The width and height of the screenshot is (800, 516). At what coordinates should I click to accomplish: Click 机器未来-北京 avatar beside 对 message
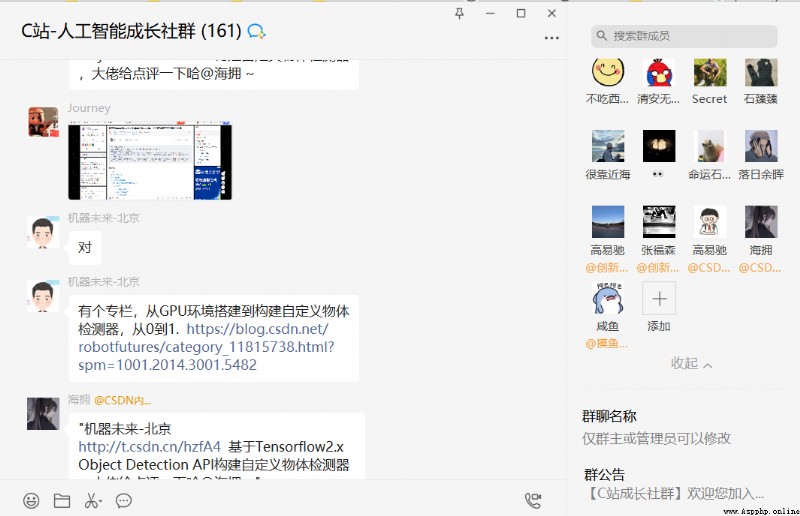click(x=43, y=233)
